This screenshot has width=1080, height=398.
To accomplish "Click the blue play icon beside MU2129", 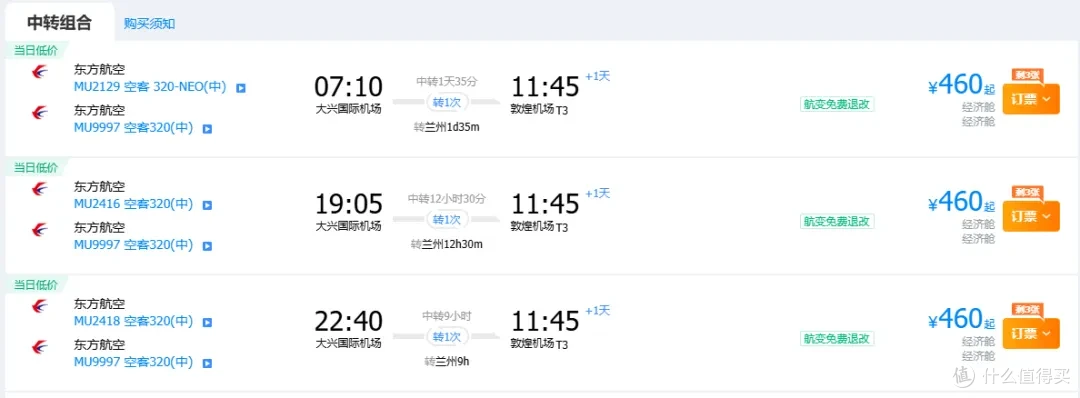I will (240, 88).
